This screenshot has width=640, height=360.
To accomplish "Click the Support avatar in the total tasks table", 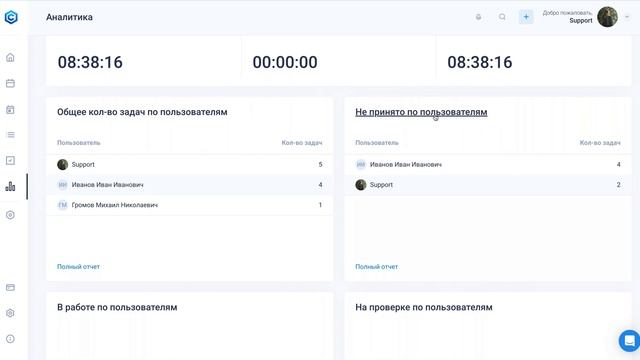I will [62, 164].
